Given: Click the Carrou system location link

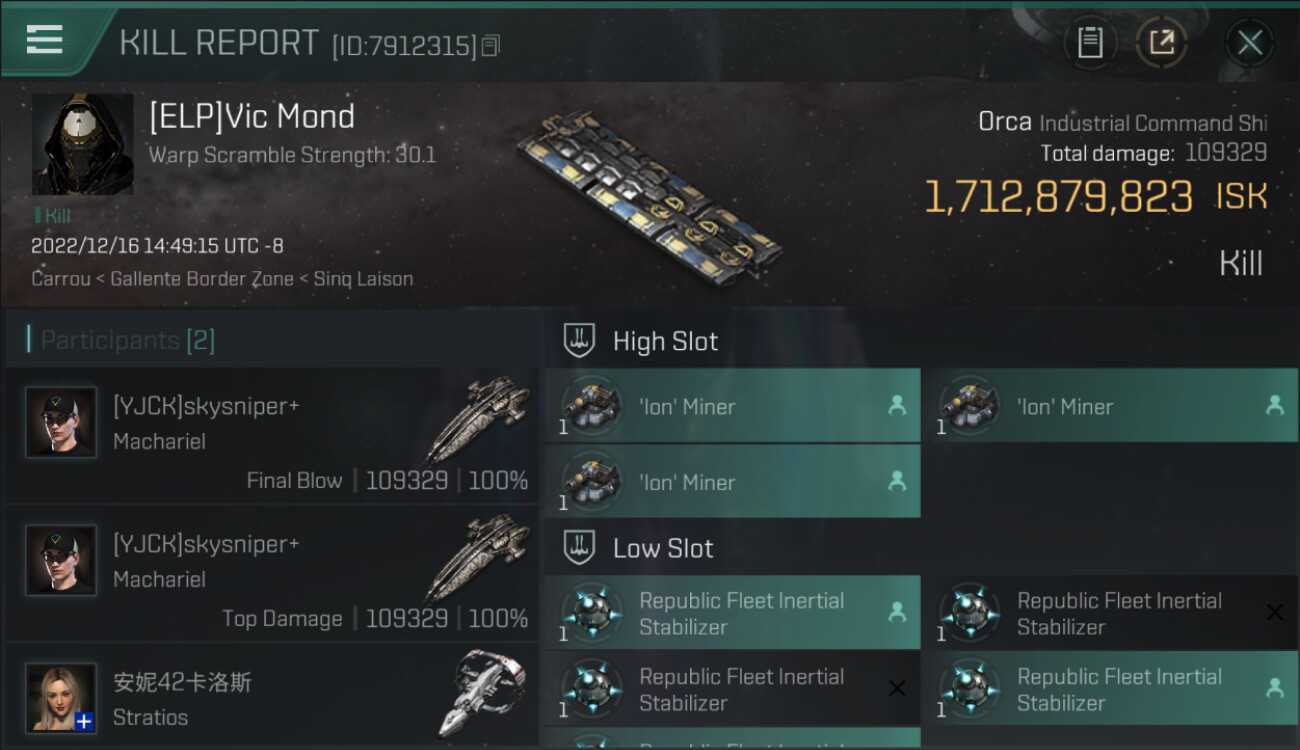Looking at the screenshot, I should (62, 279).
